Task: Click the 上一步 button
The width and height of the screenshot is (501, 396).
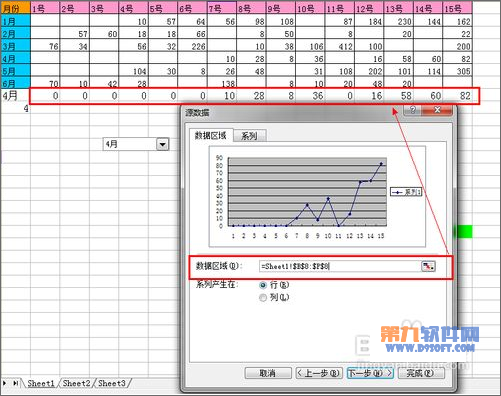Action: click(318, 373)
